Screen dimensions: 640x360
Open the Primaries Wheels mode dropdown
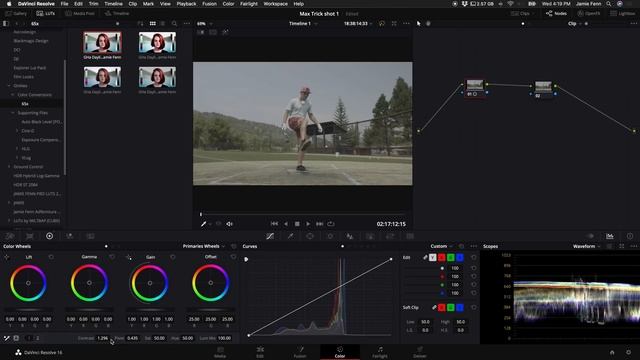click(204, 246)
